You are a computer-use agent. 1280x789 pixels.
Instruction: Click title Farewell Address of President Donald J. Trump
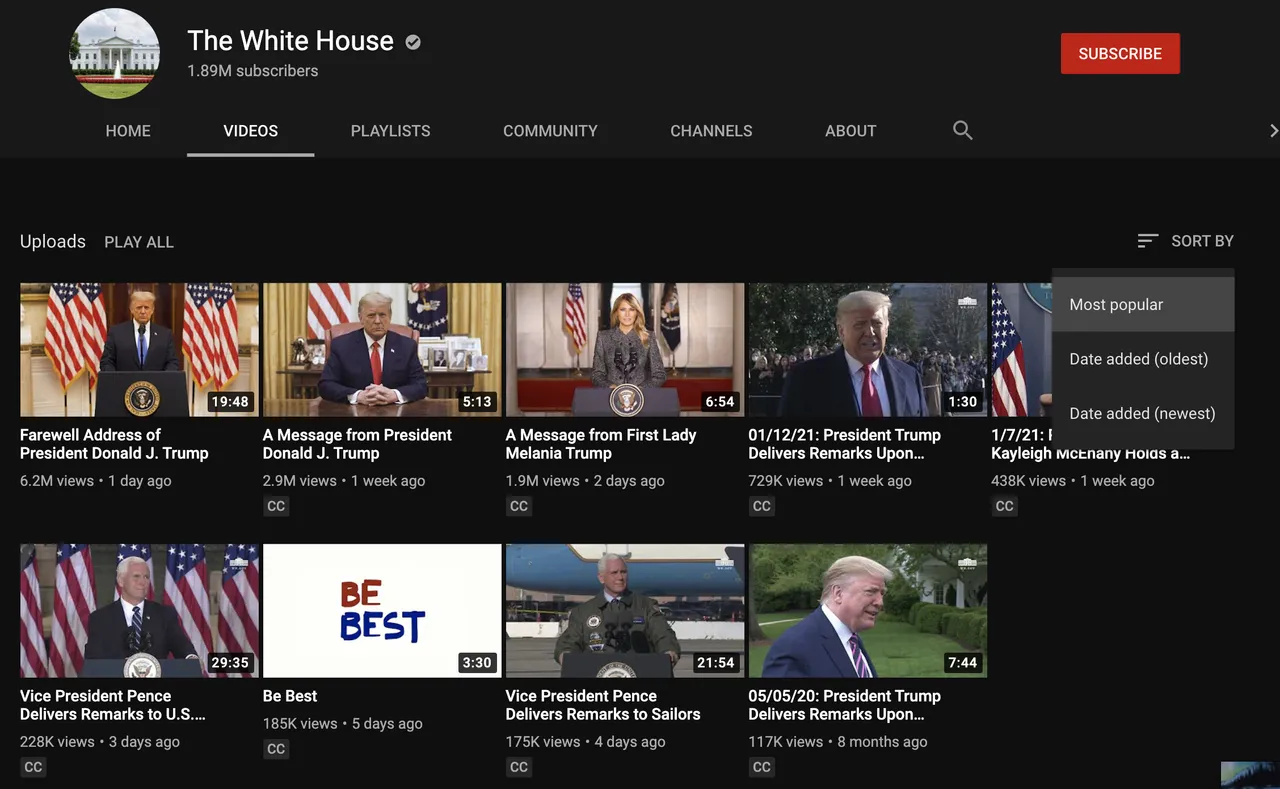(x=114, y=444)
